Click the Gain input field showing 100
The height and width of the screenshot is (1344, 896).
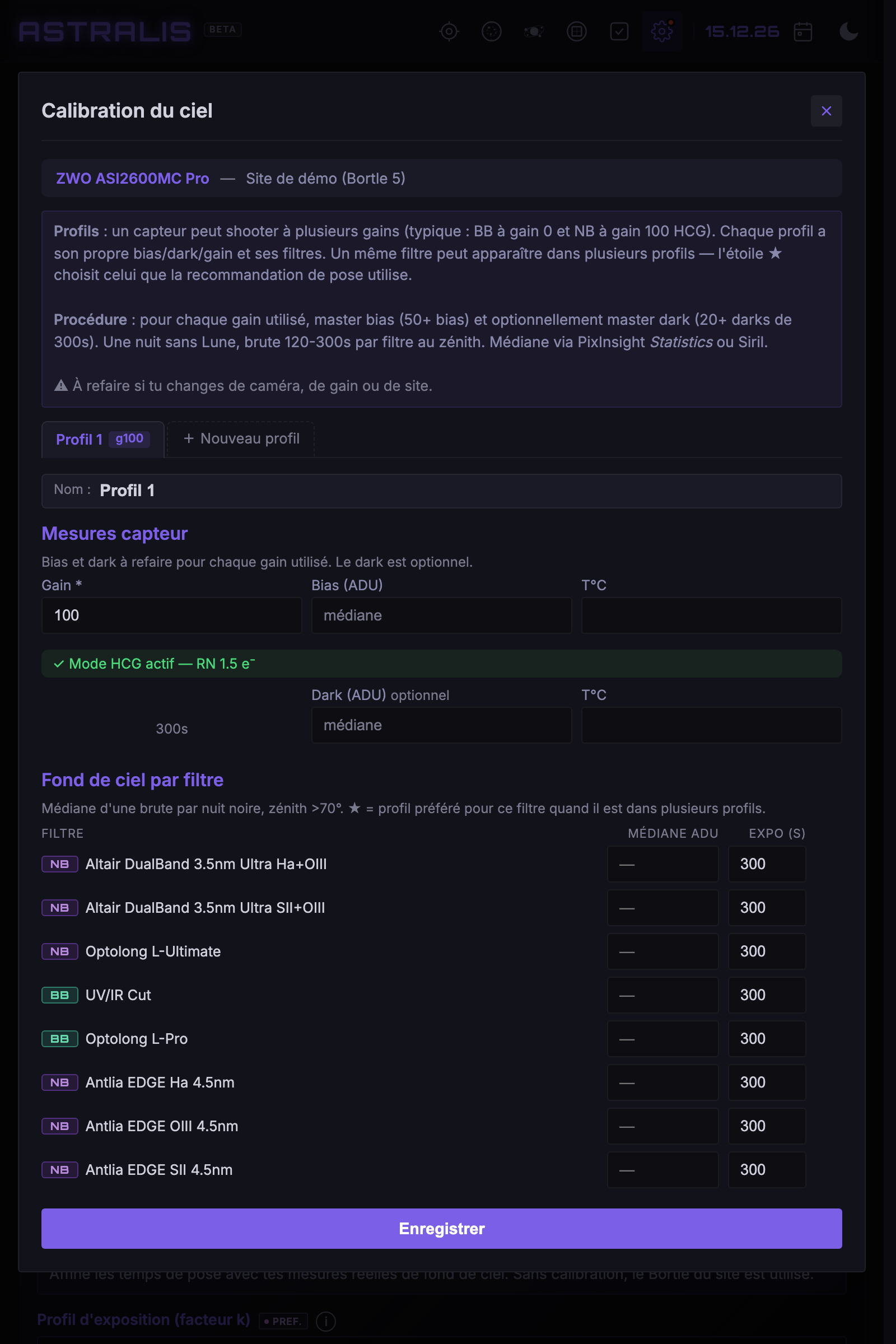pyautogui.click(x=171, y=615)
